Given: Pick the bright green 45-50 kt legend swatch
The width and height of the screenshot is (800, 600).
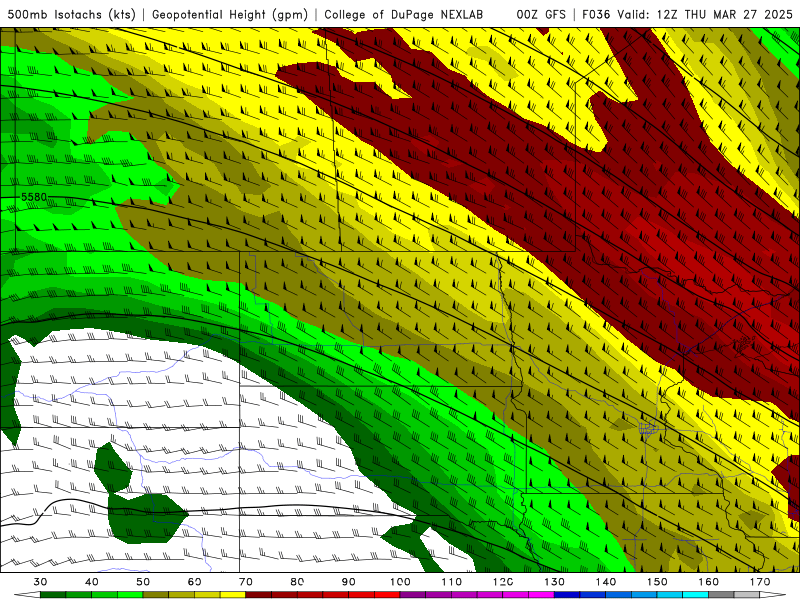Looking at the screenshot, I should pyautogui.click(x=130, y=595).
